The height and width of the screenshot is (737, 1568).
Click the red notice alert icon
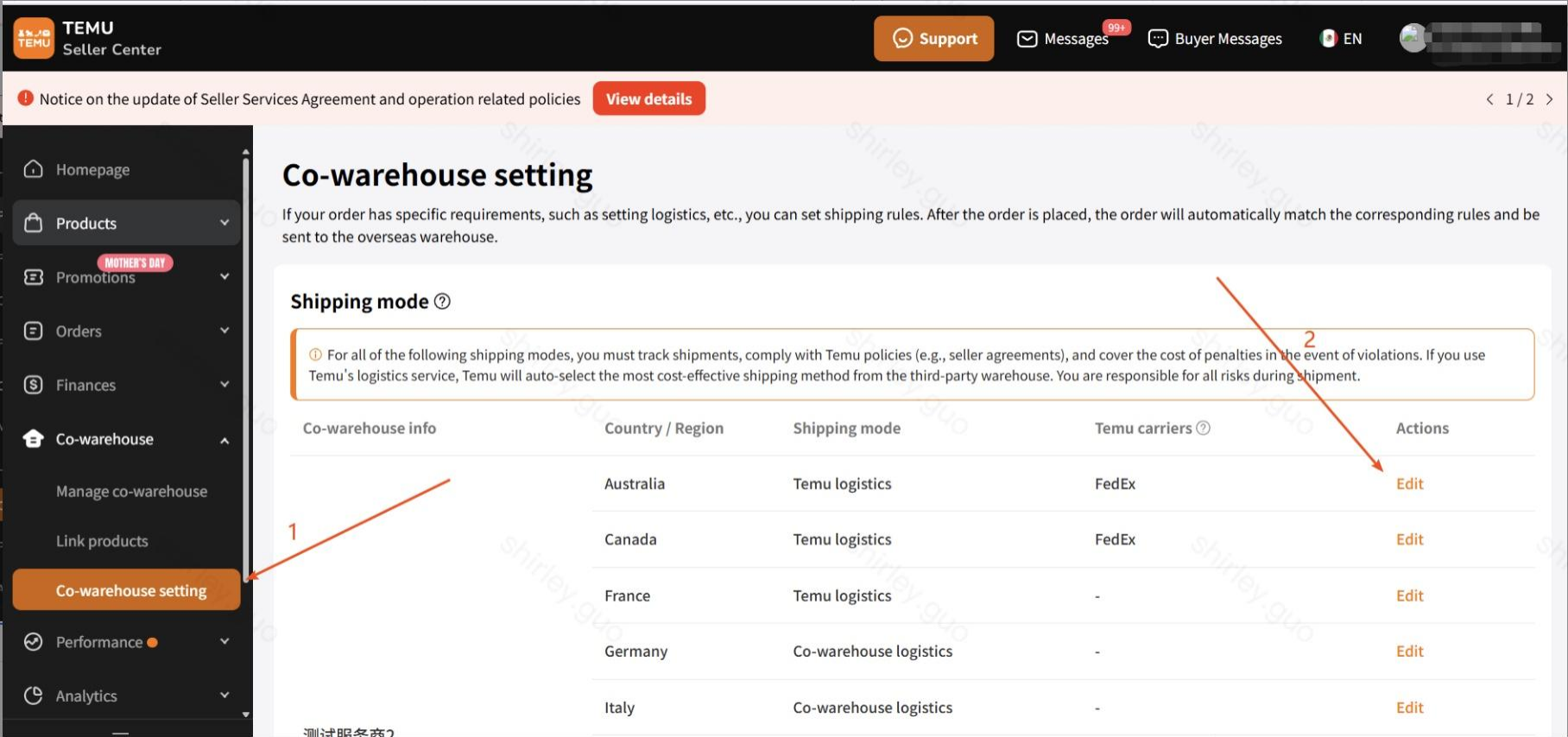click(26, 98)
